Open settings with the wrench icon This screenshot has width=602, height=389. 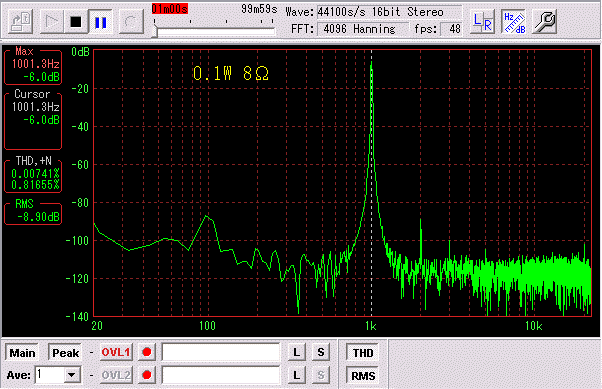pyautogui.click(x=544, y=22)
